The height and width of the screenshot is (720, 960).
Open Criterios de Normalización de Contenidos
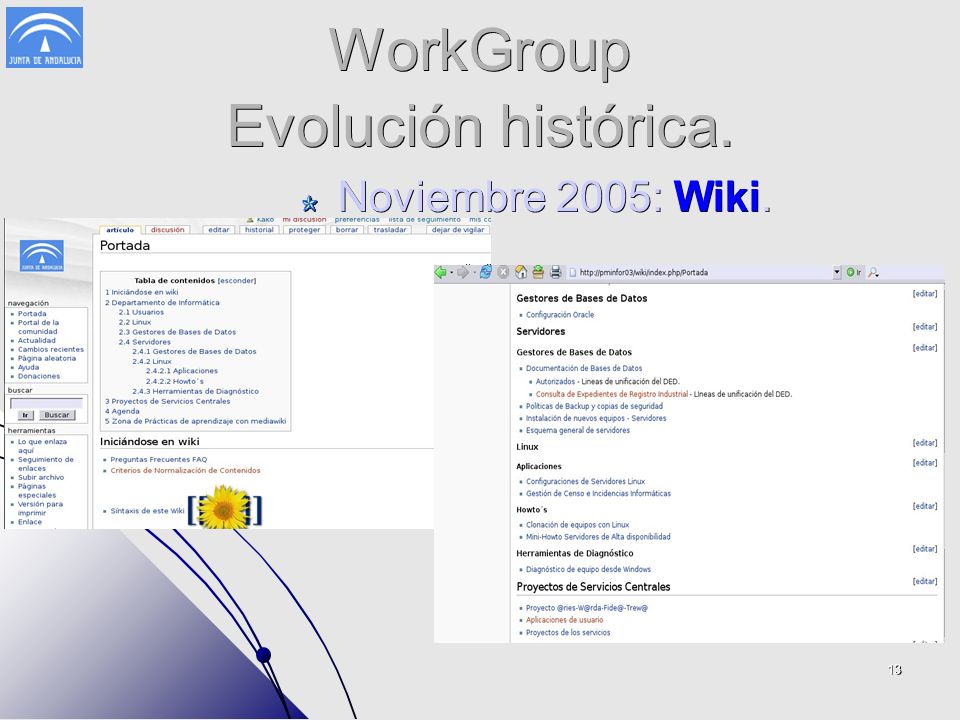(x=185, y=470)
